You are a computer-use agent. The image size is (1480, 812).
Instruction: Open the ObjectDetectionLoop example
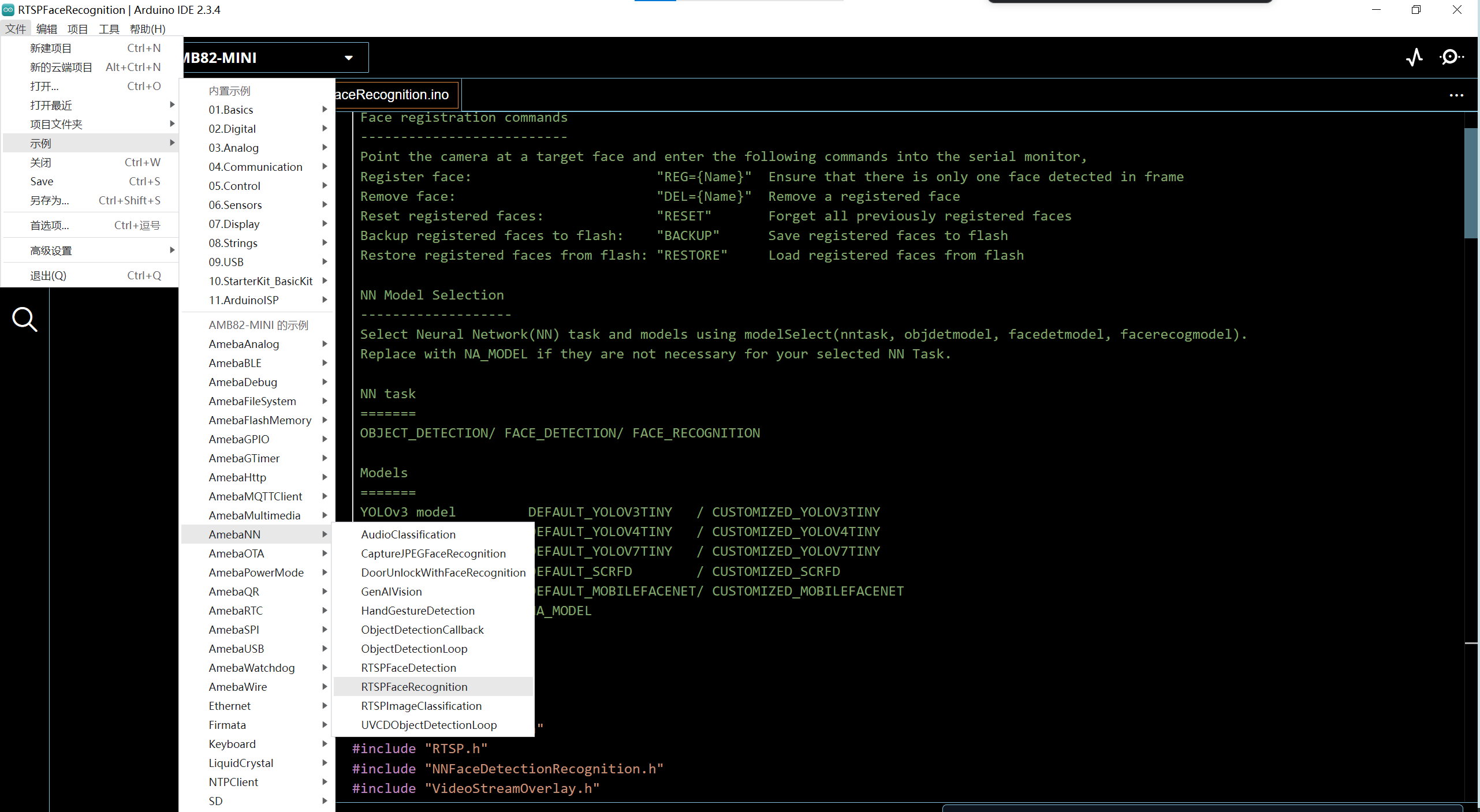[434, 649]
